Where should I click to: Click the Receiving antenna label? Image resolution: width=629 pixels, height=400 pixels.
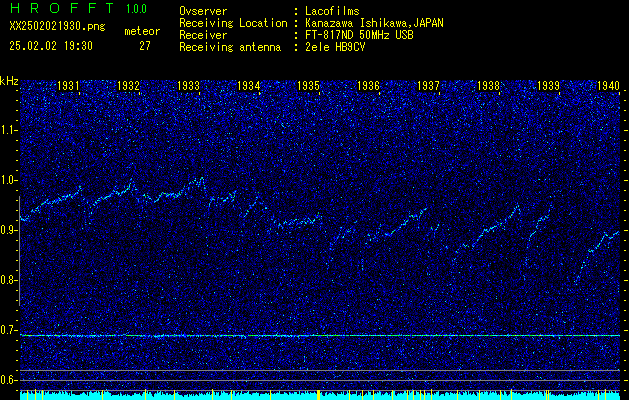pyautogui.click(x=230, y=47)
